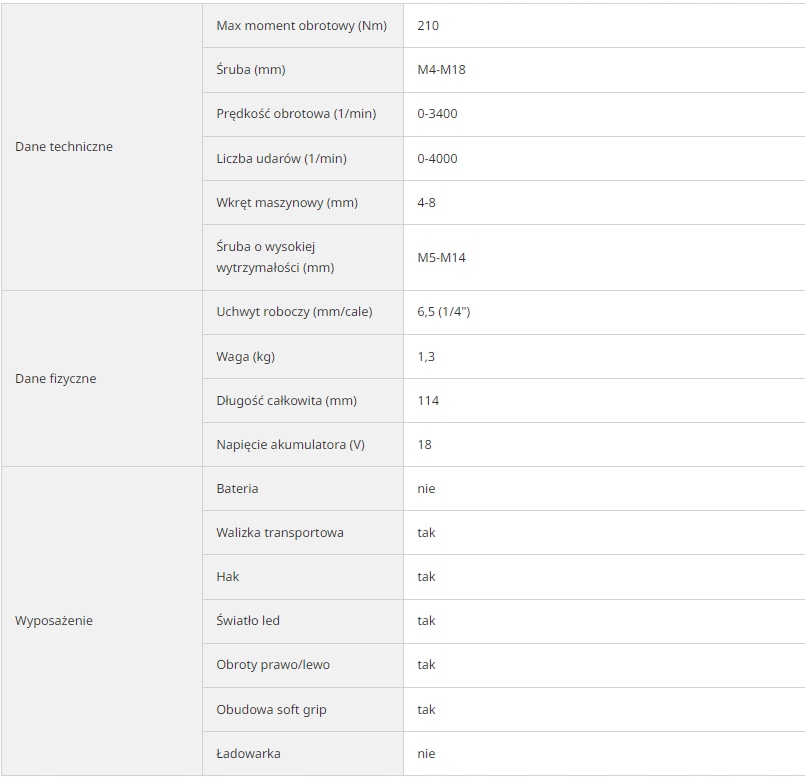
Task: Click the M5-M14 high-strength screw value
Action: pyautogui.click(x=442, y=257)
